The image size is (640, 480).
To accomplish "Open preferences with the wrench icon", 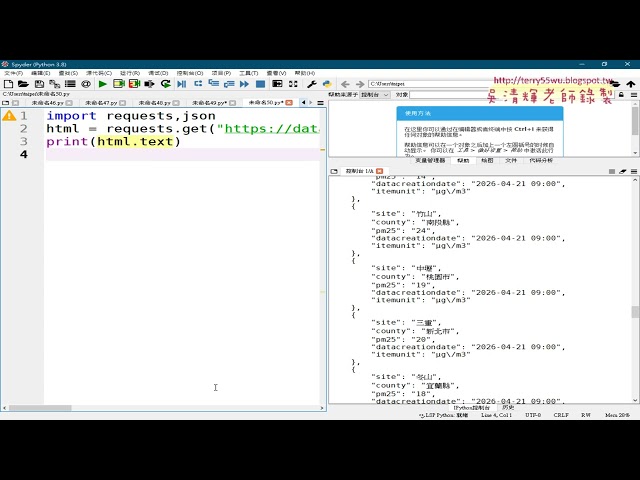I will [x=311, y=84].
